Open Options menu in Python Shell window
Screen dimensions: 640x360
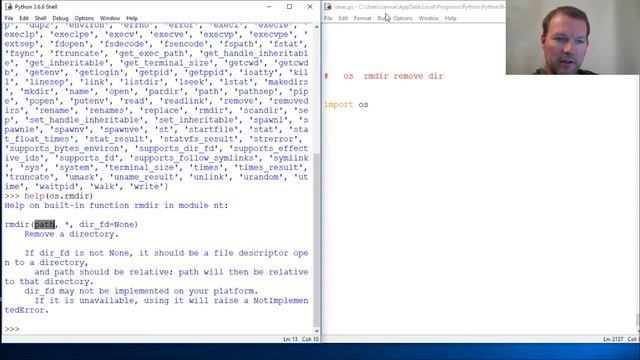pos(84,18)
